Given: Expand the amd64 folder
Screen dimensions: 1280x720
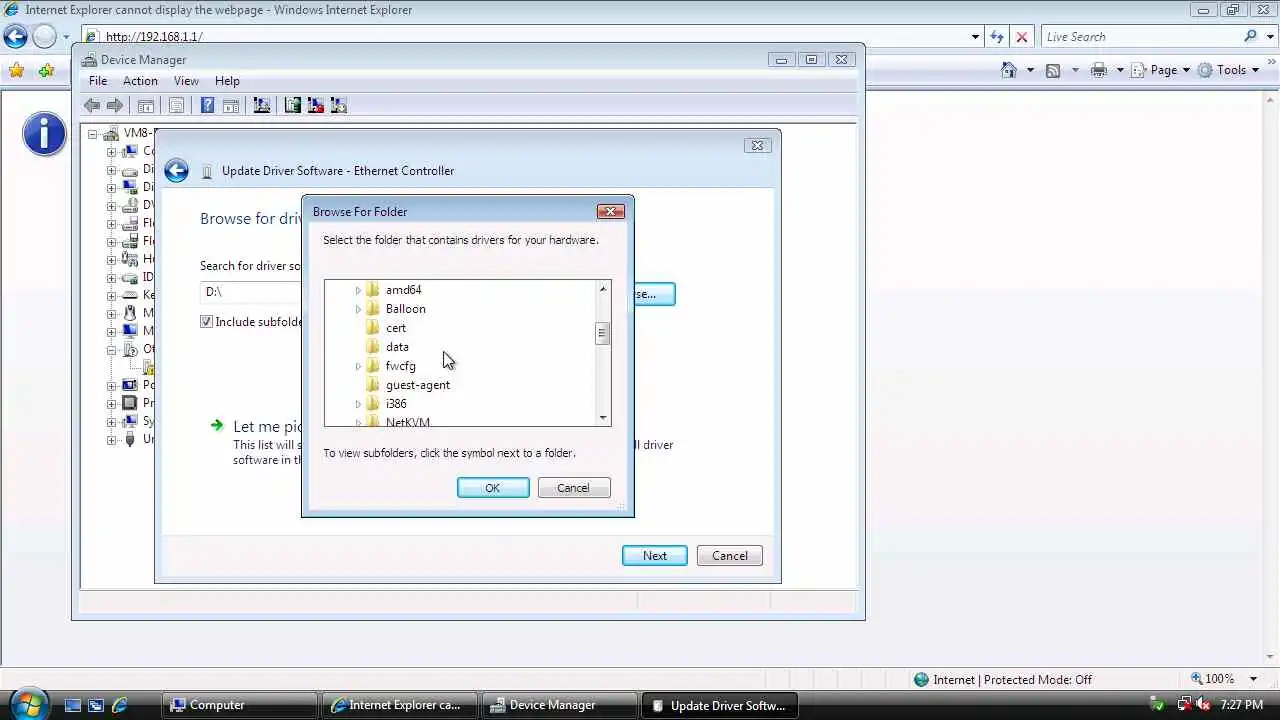Looking at the screenshot, I should point(358,290).
